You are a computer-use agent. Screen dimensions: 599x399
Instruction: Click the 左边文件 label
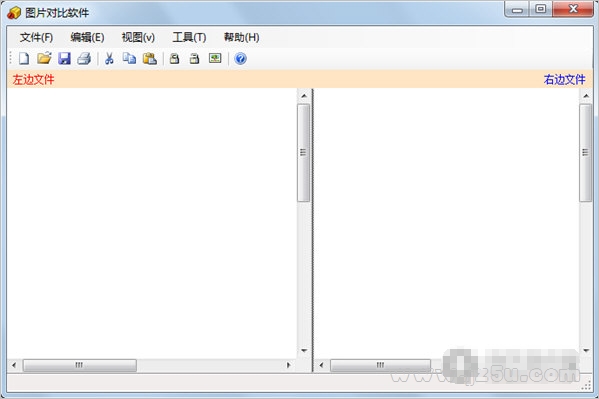33,79
